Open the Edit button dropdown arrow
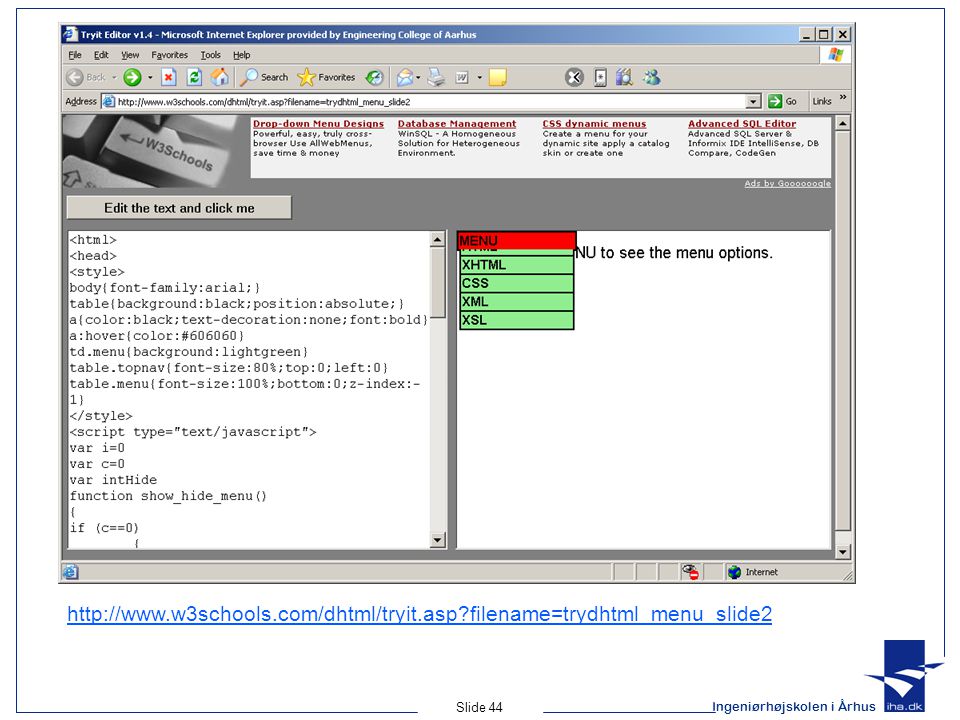Viewport: 960px width, 720px height. tap(479, 77)
